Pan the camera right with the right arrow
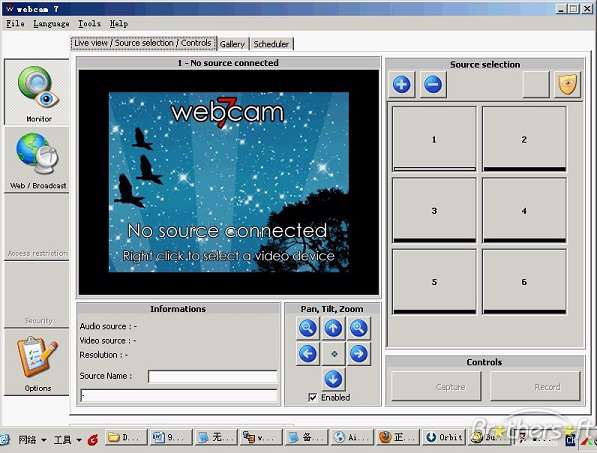The image size is (597, 453). pos(359,354)
